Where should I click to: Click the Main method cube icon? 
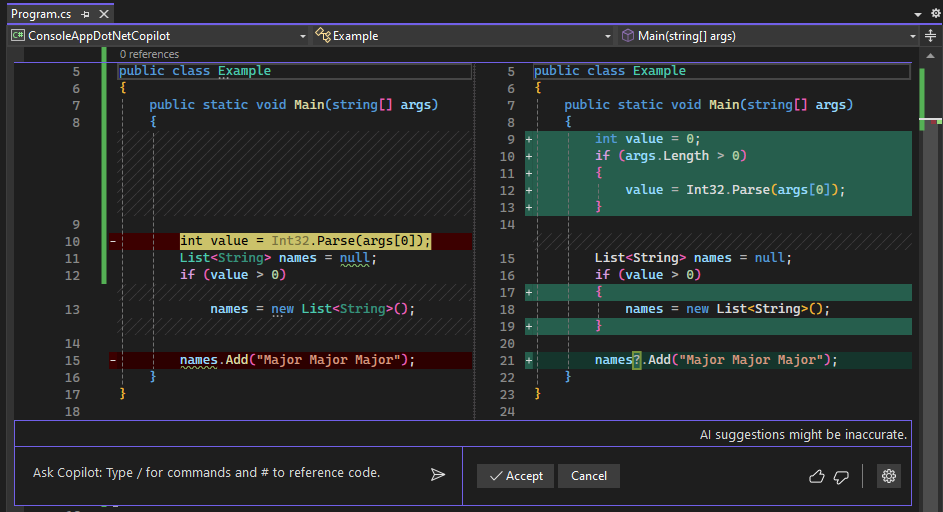627,36
